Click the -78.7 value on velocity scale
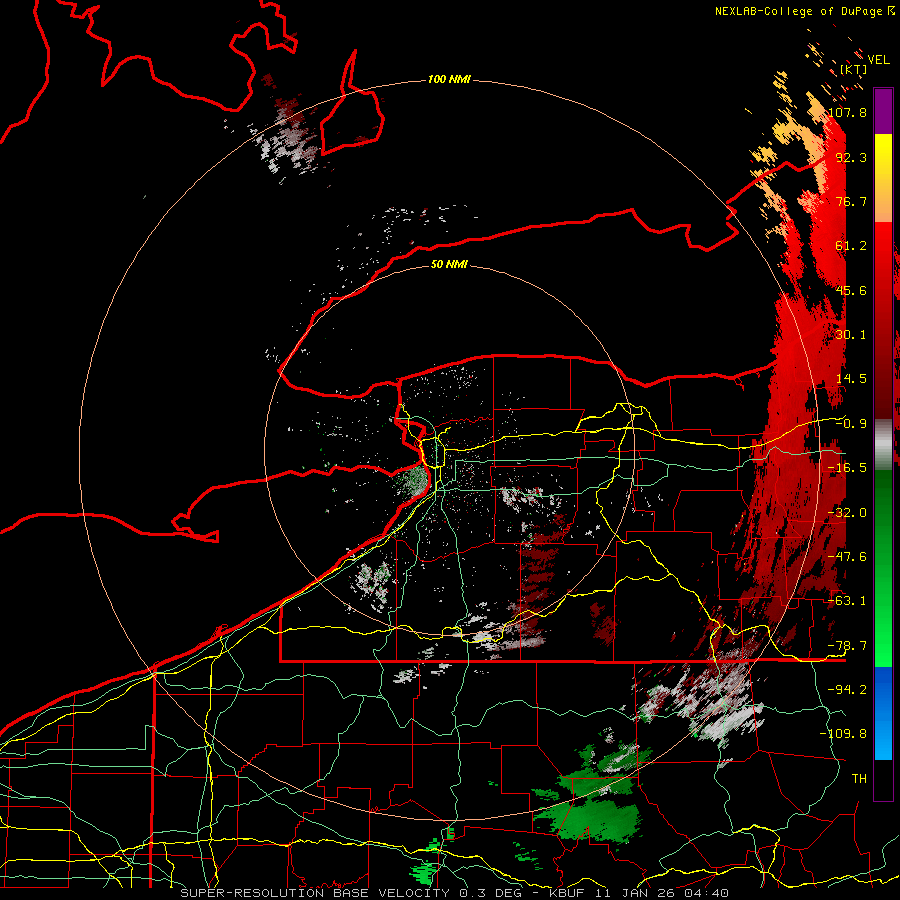Image resolution: width=900 pixels, height=900 pixels. tap(847, 646)
